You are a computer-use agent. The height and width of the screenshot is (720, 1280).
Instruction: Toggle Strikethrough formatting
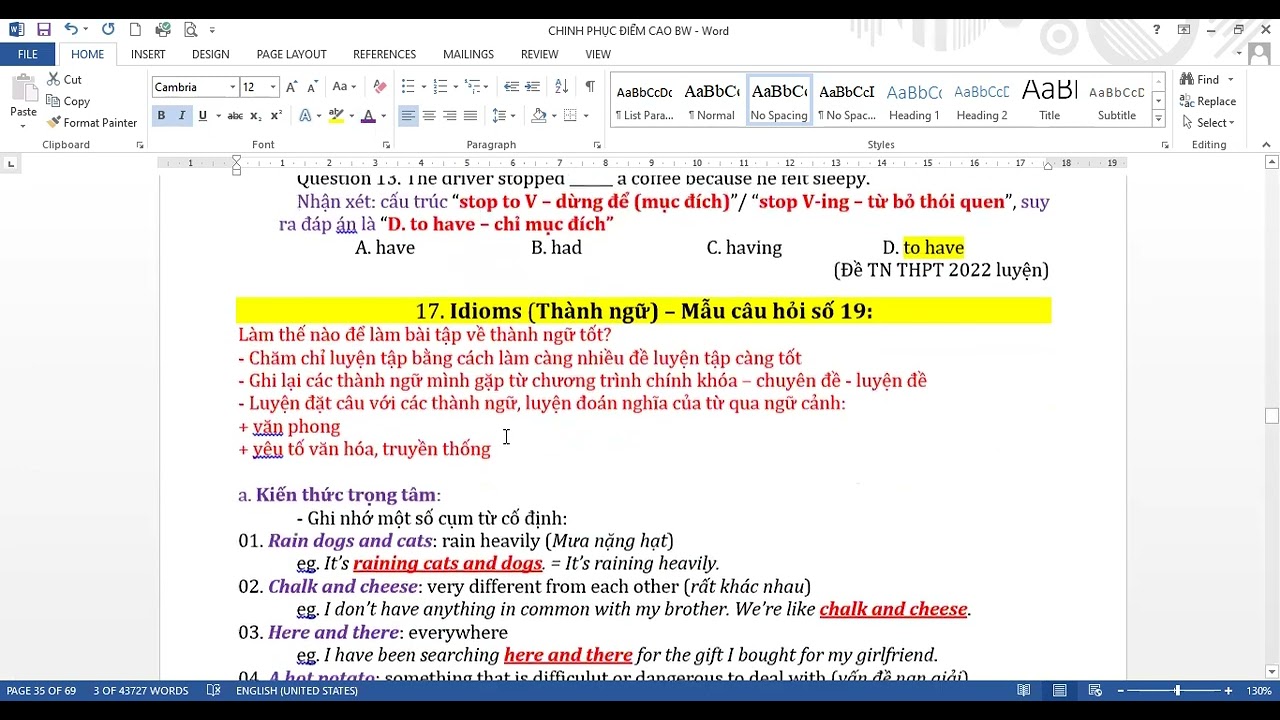(x=235, y=116)
